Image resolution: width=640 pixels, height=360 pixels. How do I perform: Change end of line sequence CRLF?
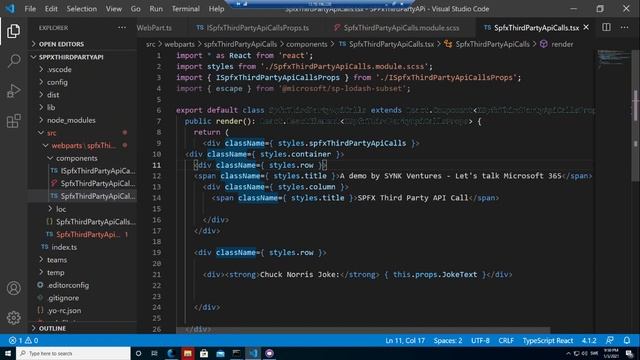pyautogui.click(x=506, y=340)
